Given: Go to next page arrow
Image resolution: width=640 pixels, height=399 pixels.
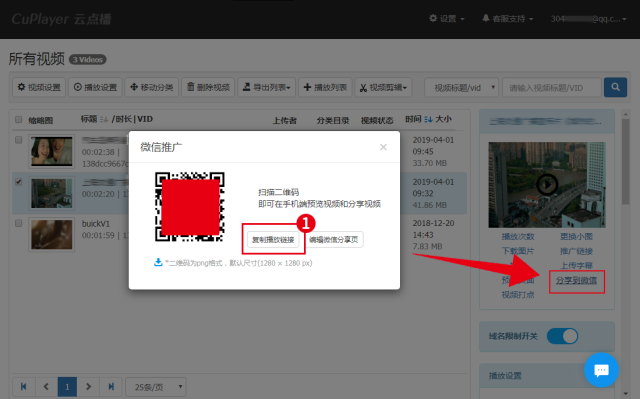Looking at the screenshot, I should [x=89, y=386].
